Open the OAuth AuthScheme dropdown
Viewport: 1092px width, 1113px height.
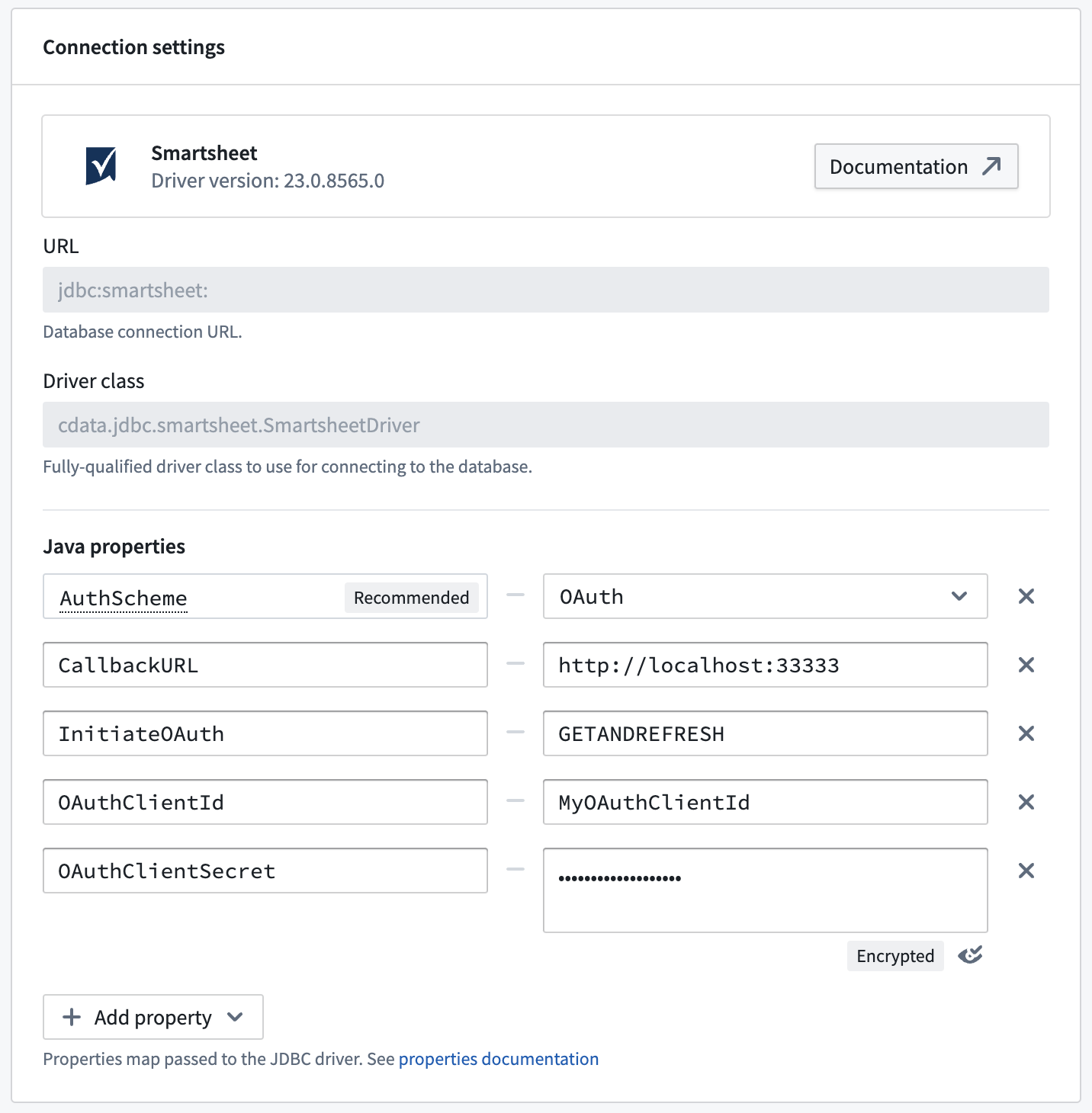(765, 596)
